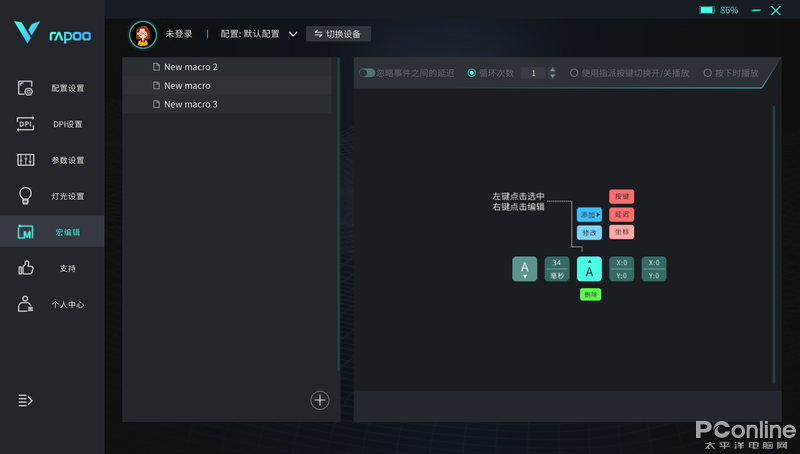Select the New macro 3 row
The image size is (800, 454).
pos(227,104)
